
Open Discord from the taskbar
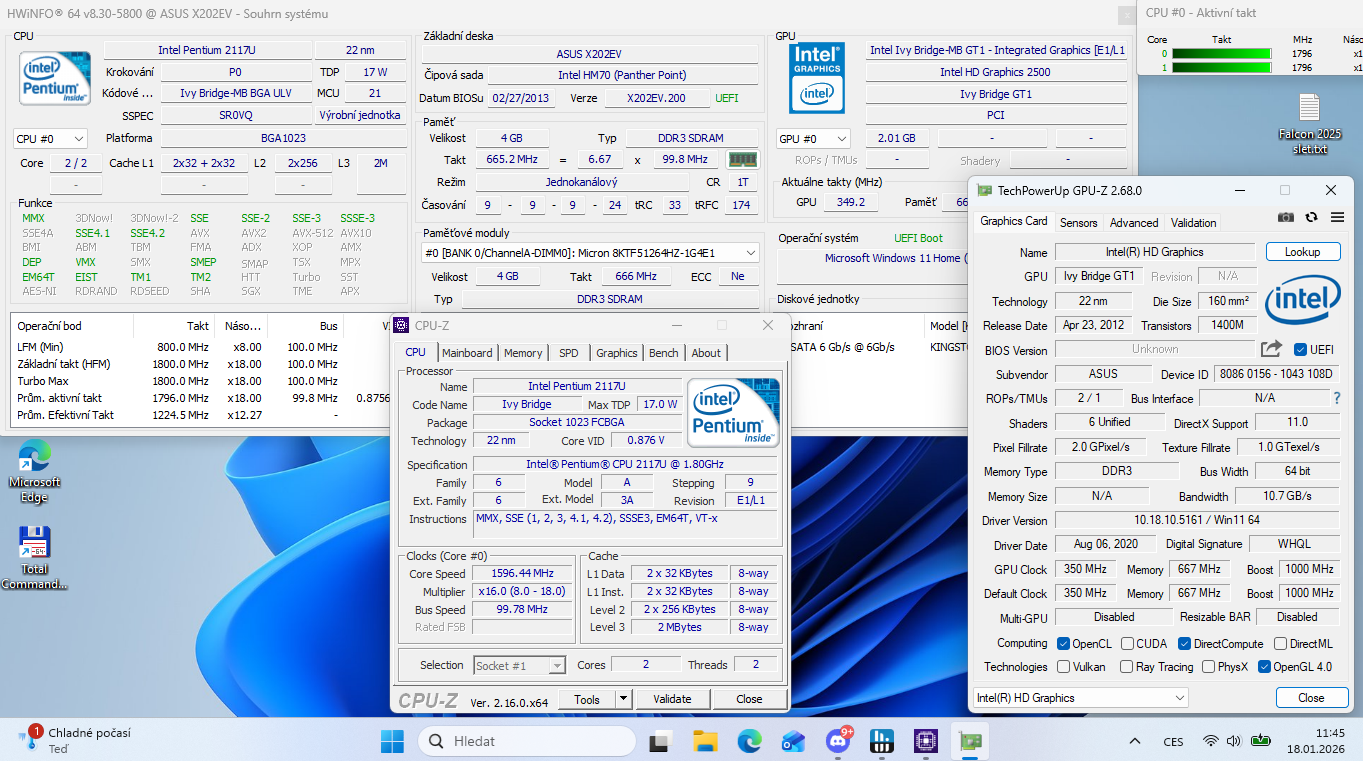[x=837, y=741]
